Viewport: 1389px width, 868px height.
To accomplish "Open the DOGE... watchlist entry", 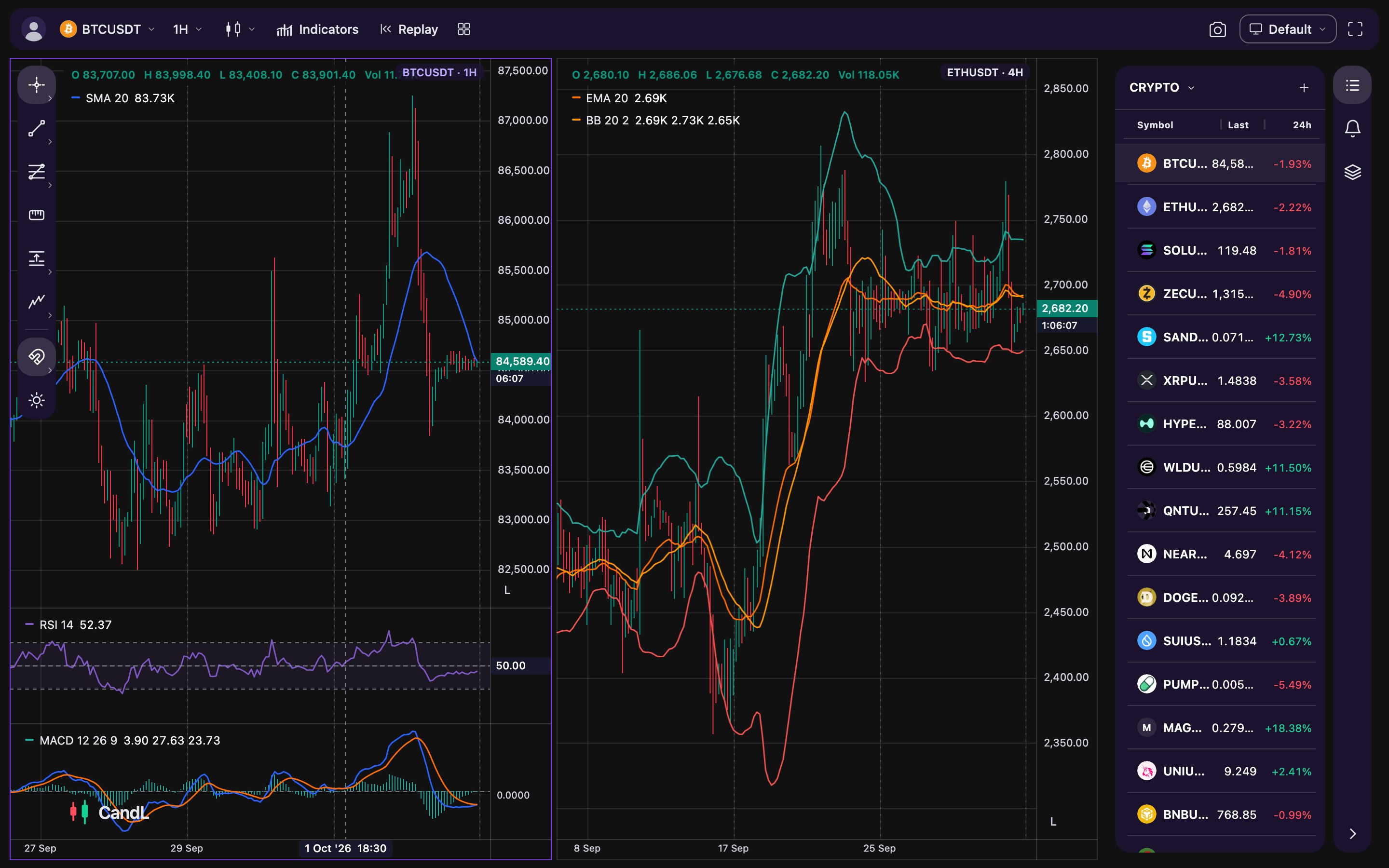I will 1220,597.
